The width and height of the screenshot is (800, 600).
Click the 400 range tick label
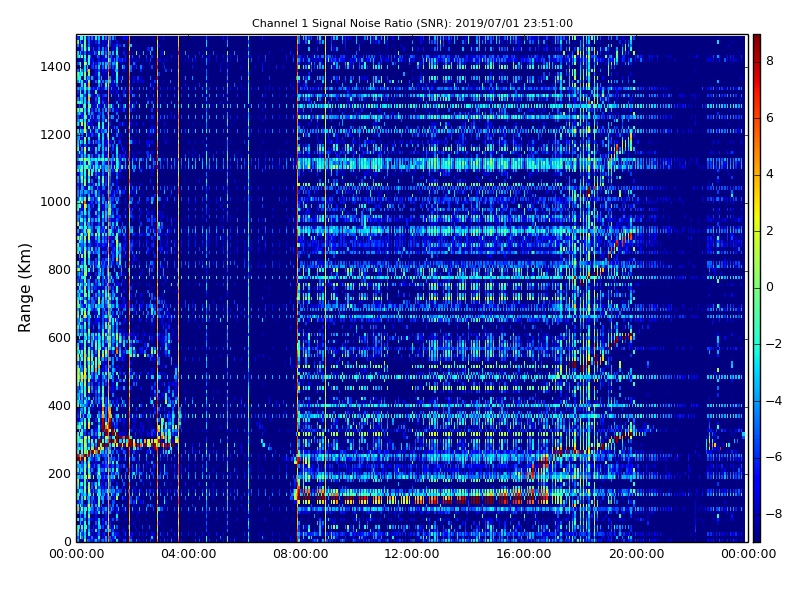pyautogui.click(x=59, y=406)
